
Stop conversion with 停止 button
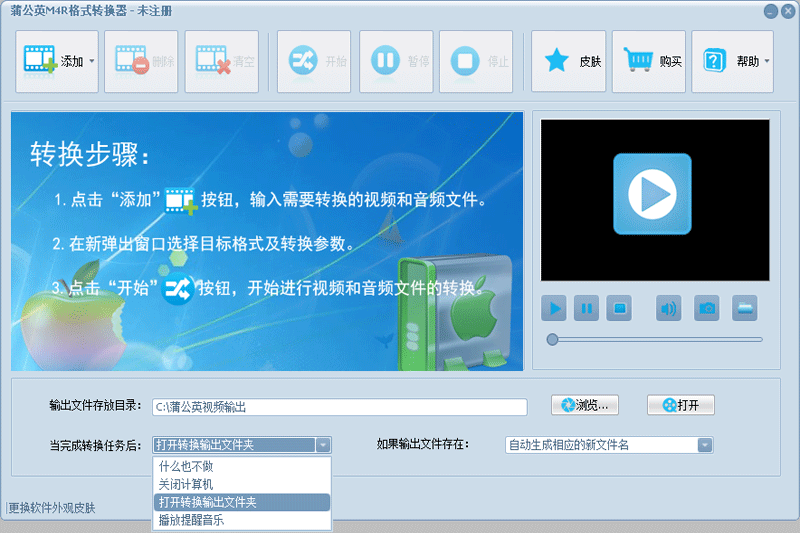(476, 61)
